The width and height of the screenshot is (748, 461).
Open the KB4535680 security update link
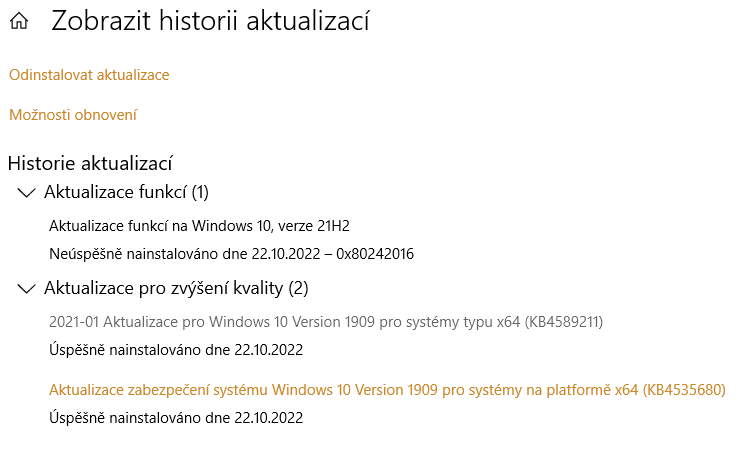[x=387, y=390]
